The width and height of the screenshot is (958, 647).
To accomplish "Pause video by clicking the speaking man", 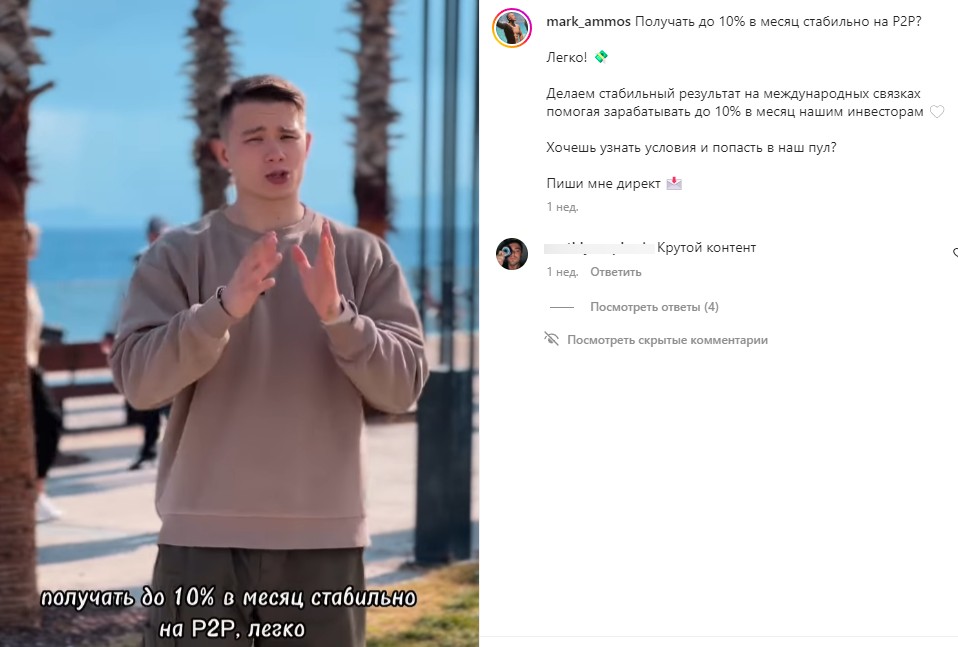I will click(269, 342).
